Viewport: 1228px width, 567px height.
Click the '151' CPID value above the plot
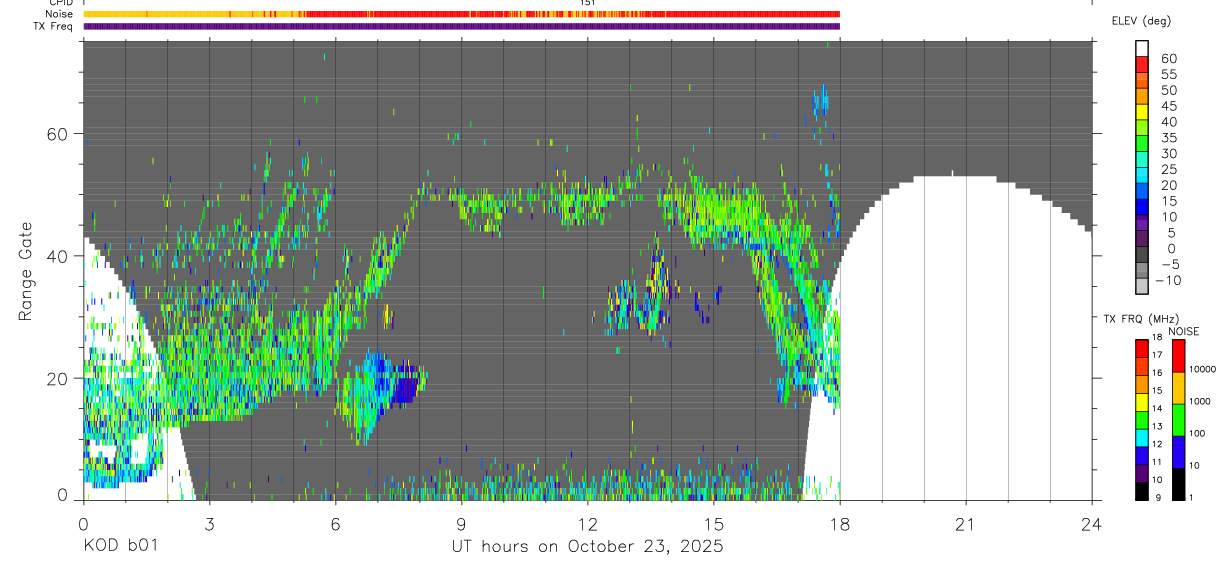588,3
